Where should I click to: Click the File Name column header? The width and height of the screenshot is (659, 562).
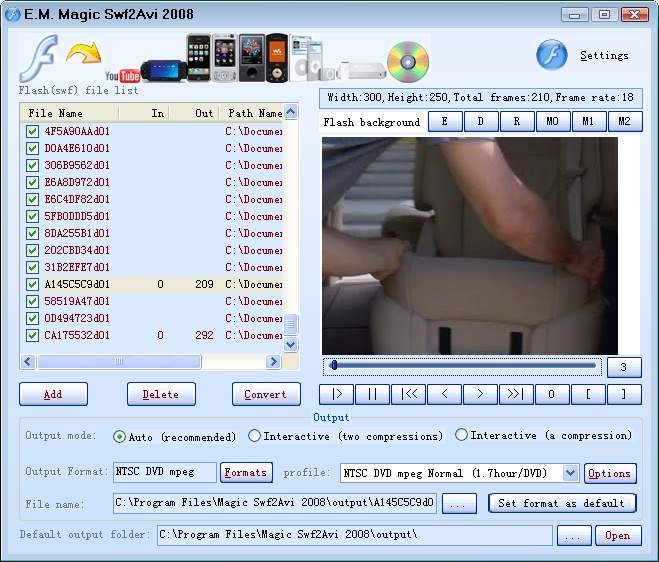70,113
